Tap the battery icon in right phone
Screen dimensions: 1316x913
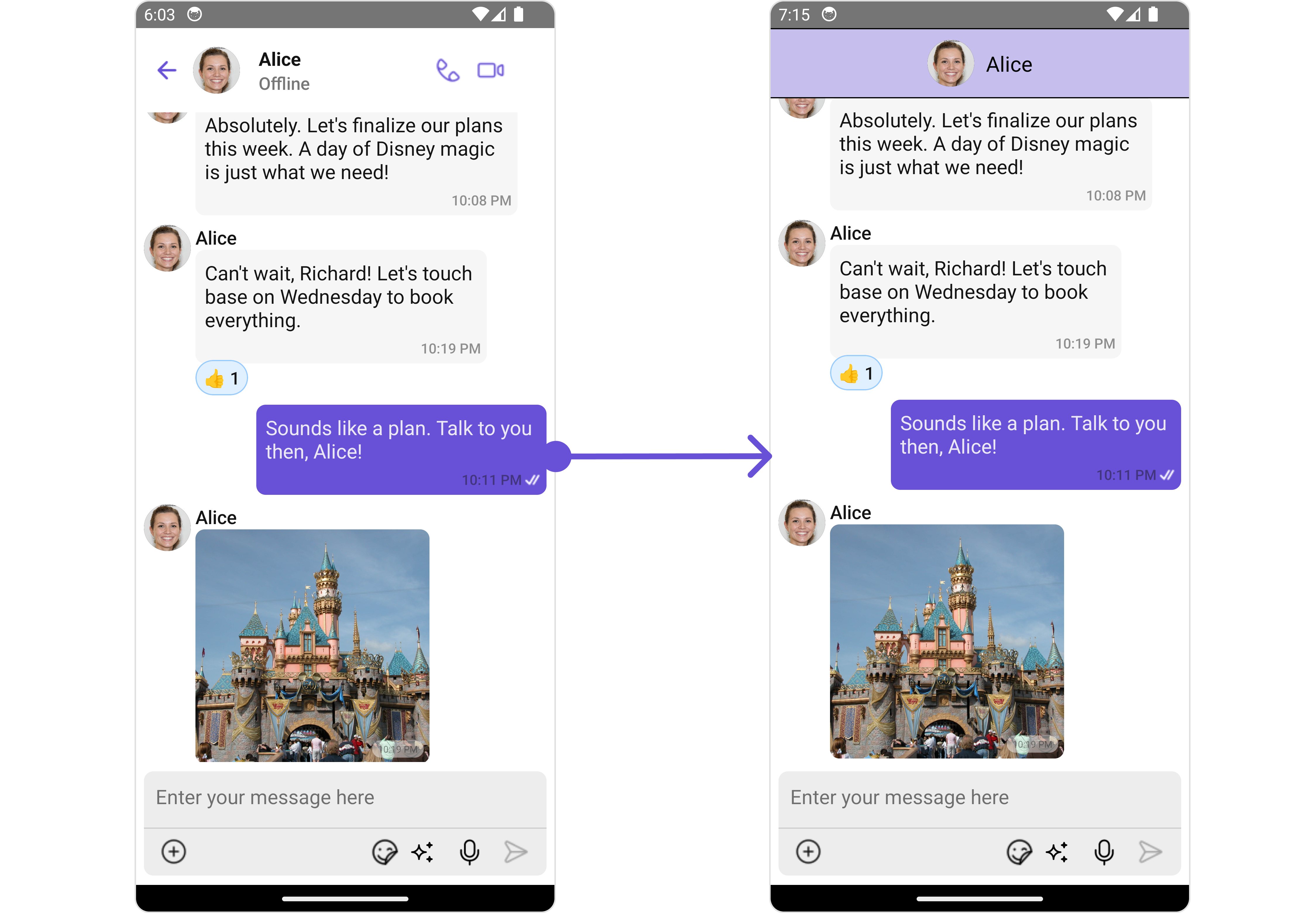1154,14
